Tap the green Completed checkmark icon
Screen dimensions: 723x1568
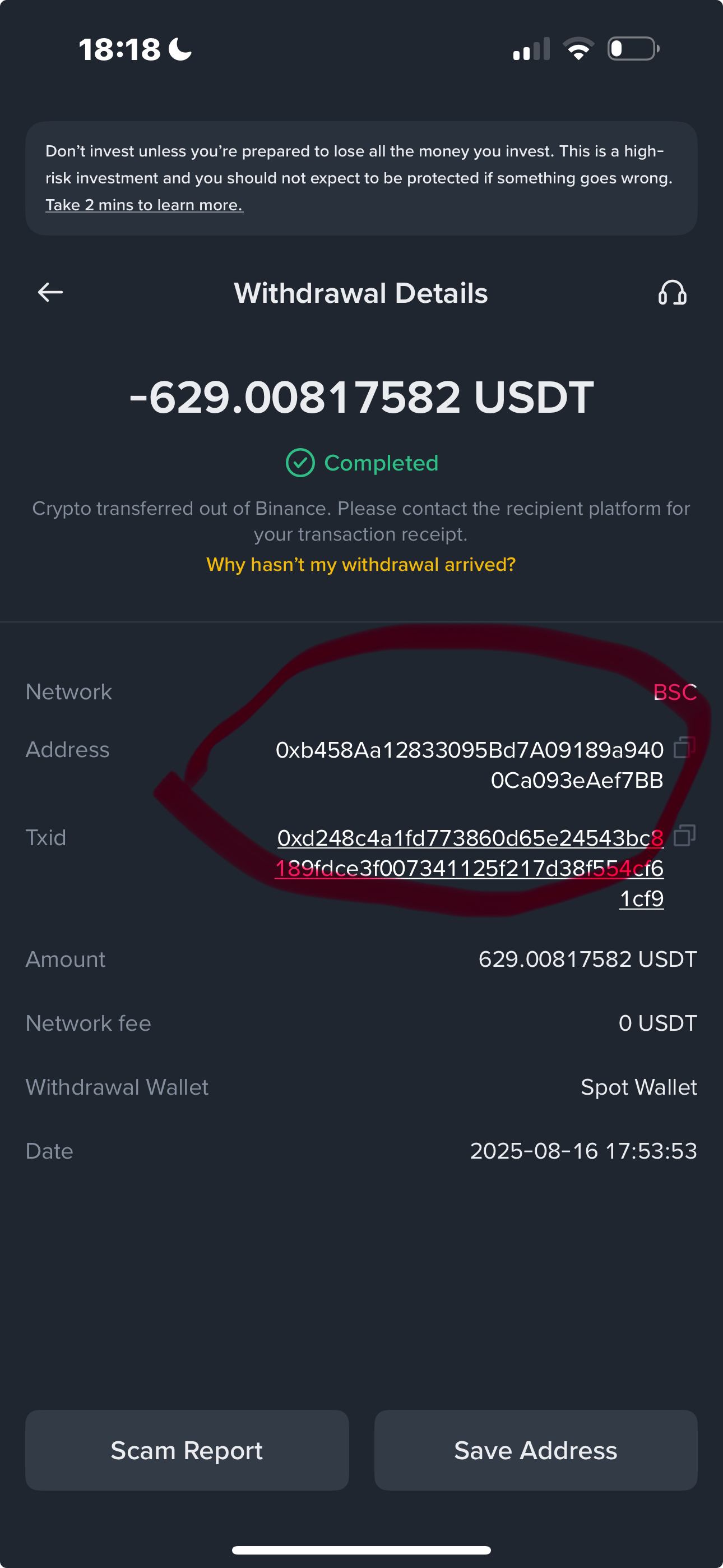(x=300, y=463)
